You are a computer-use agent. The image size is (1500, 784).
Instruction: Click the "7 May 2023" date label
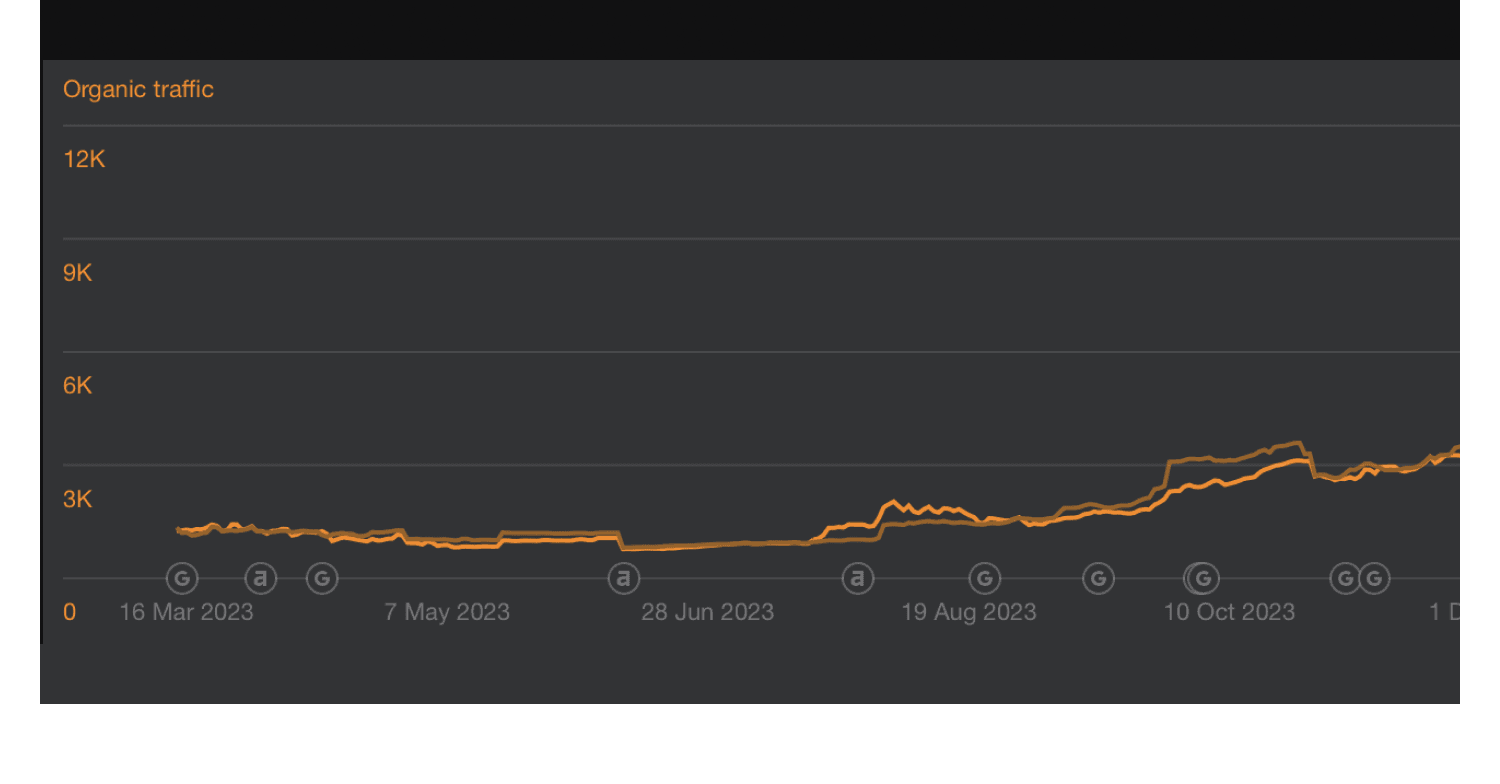[x=447, y=612]
